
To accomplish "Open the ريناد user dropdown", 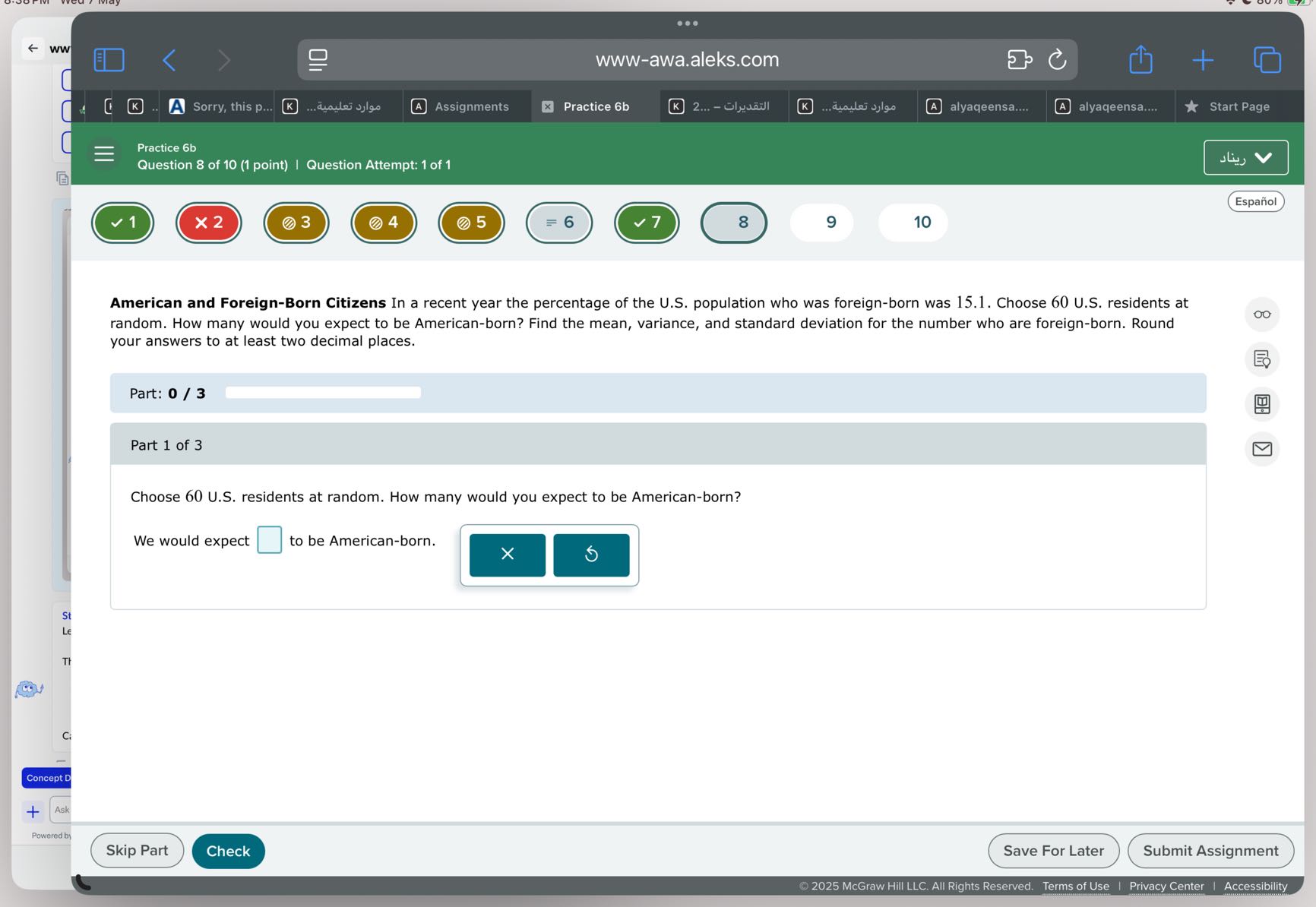I will point(1245,158).
